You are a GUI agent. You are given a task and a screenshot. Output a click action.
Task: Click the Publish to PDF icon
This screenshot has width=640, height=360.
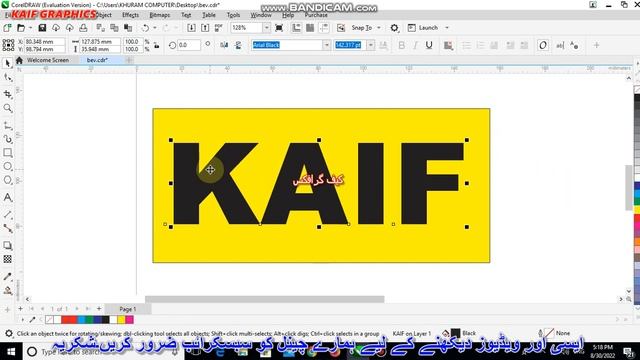pos(219,28)
